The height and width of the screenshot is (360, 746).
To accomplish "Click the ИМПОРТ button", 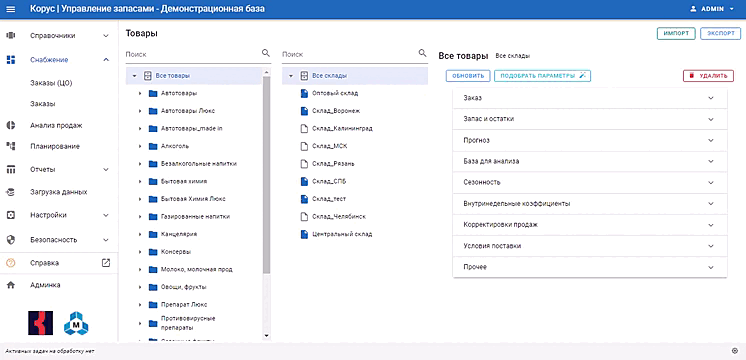I will (676, 34).
